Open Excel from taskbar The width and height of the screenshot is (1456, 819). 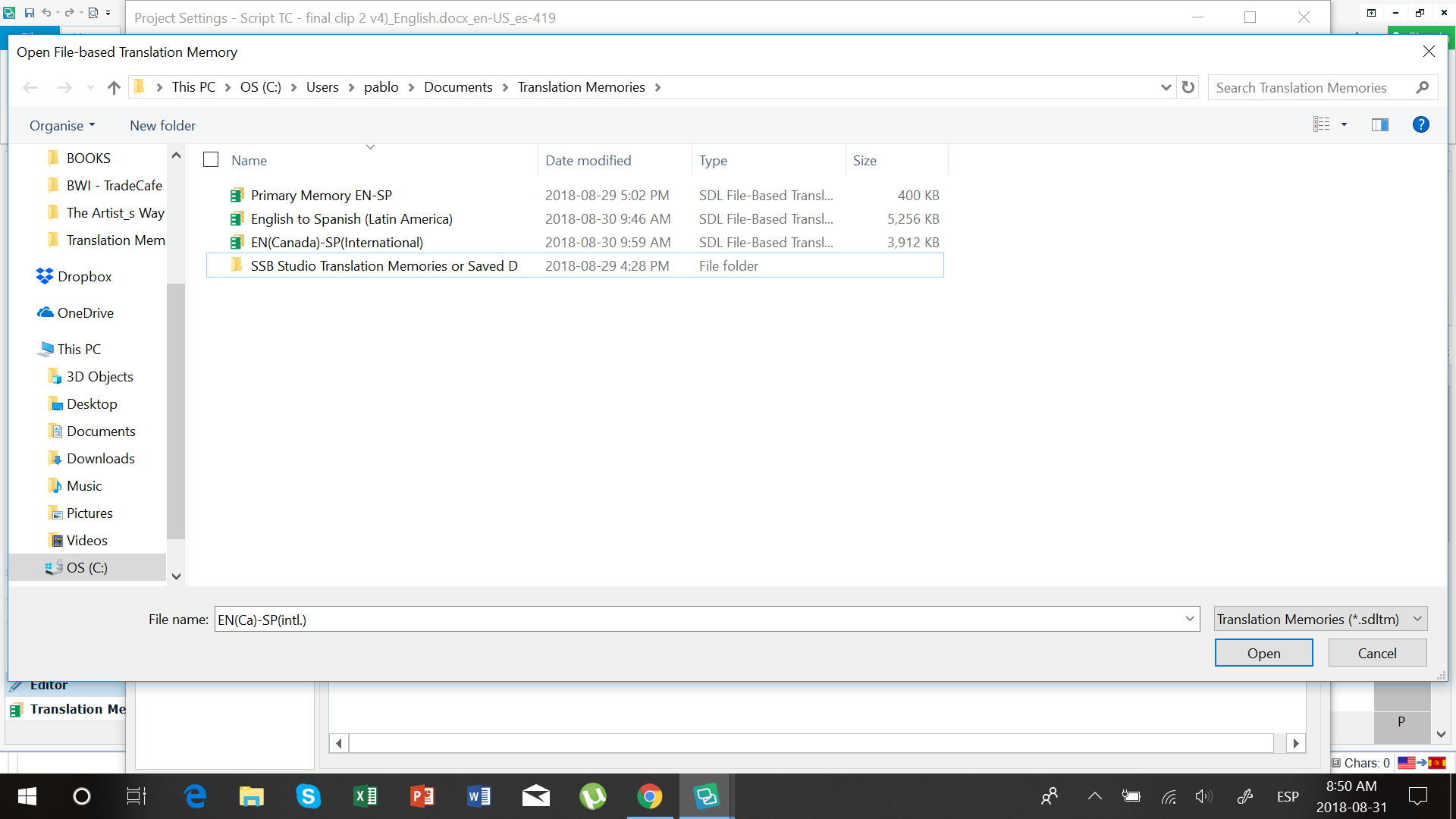click(365, 796)
